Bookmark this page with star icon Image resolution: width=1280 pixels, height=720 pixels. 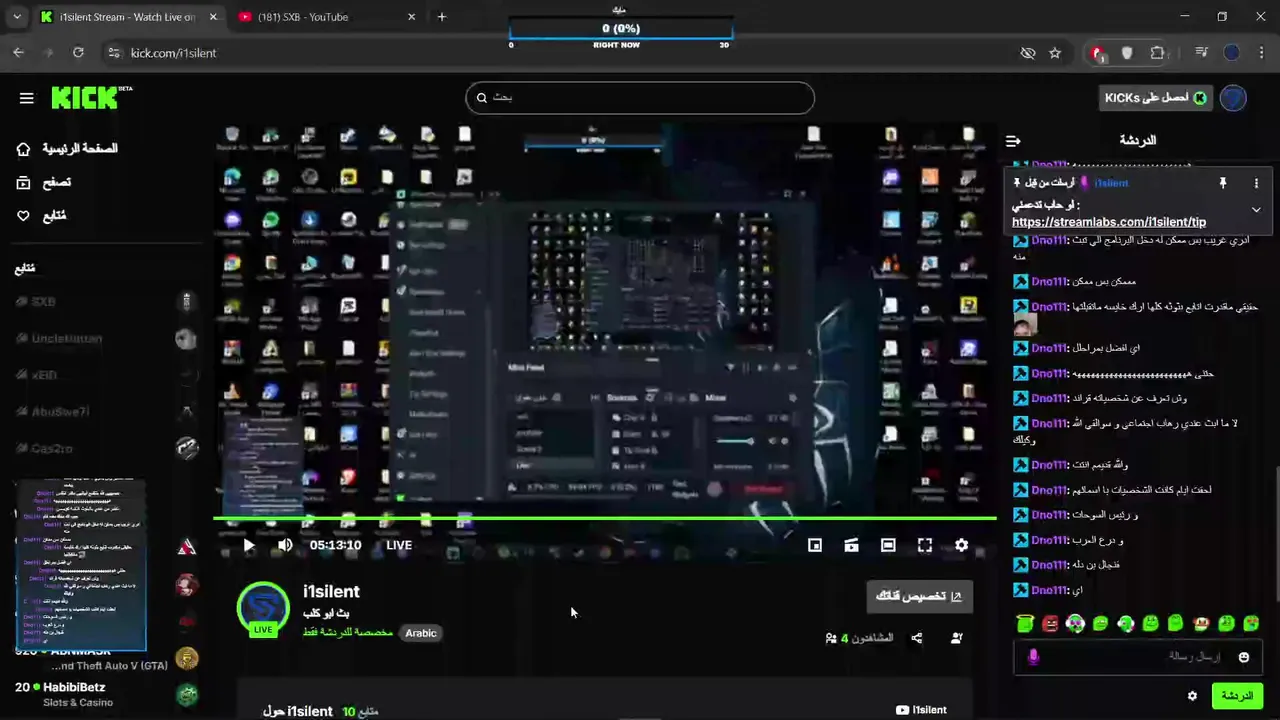(x=1055, y=53)
